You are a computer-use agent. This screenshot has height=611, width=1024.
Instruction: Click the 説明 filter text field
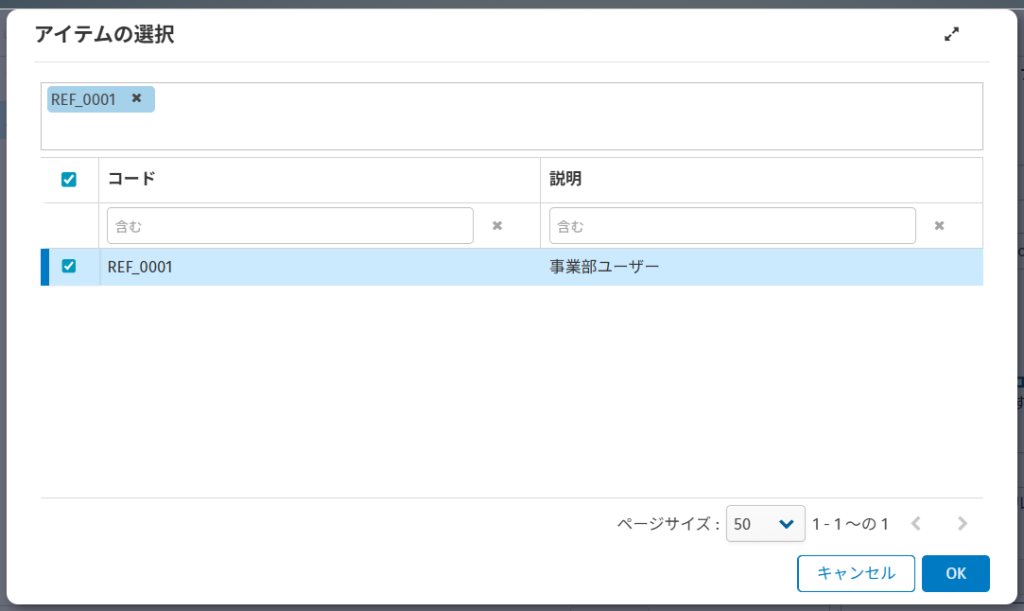coord(732,226)
